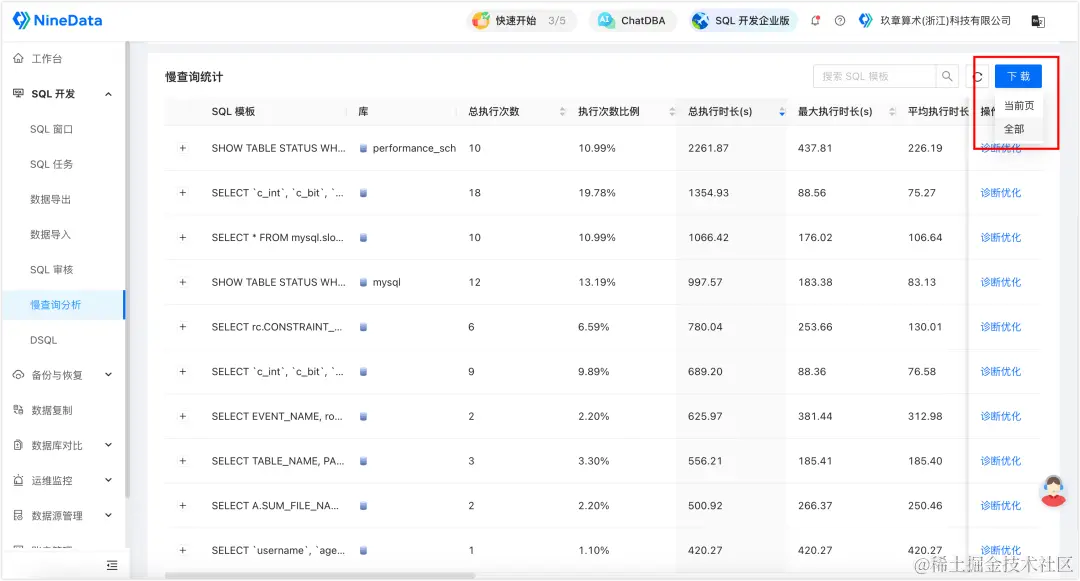This screenshot has height=581, width=1080.
Task: Click the SELECT `username`, `age row text
Action: [278, 551]
